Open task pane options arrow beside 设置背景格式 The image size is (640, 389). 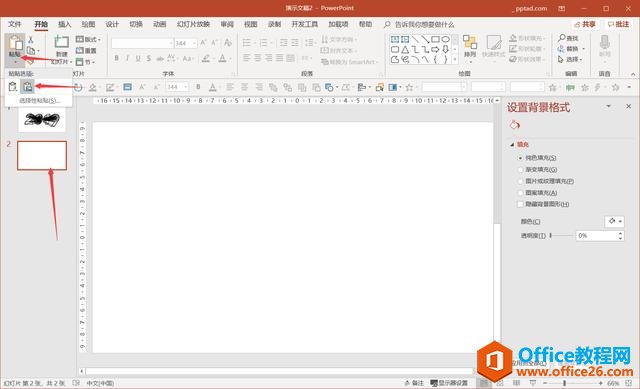609,106
